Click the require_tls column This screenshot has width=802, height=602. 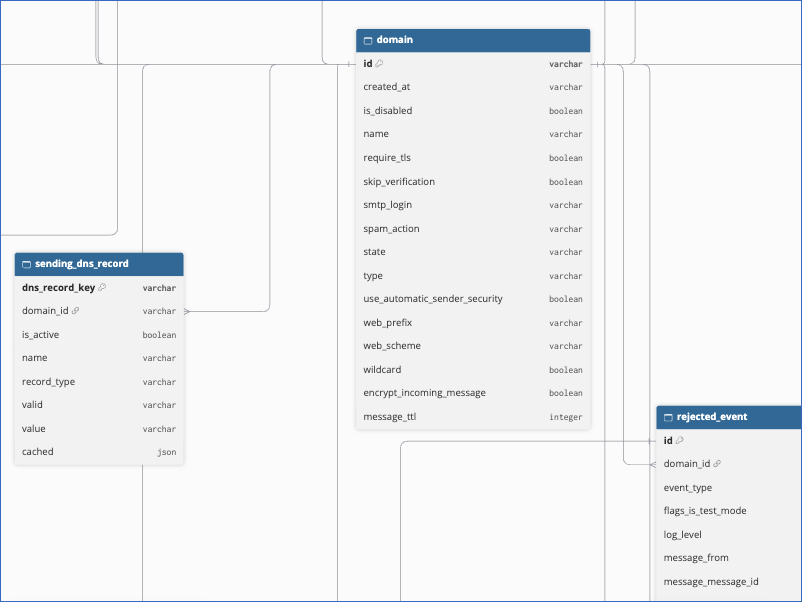pyautogui.click(x=473, y=158)
